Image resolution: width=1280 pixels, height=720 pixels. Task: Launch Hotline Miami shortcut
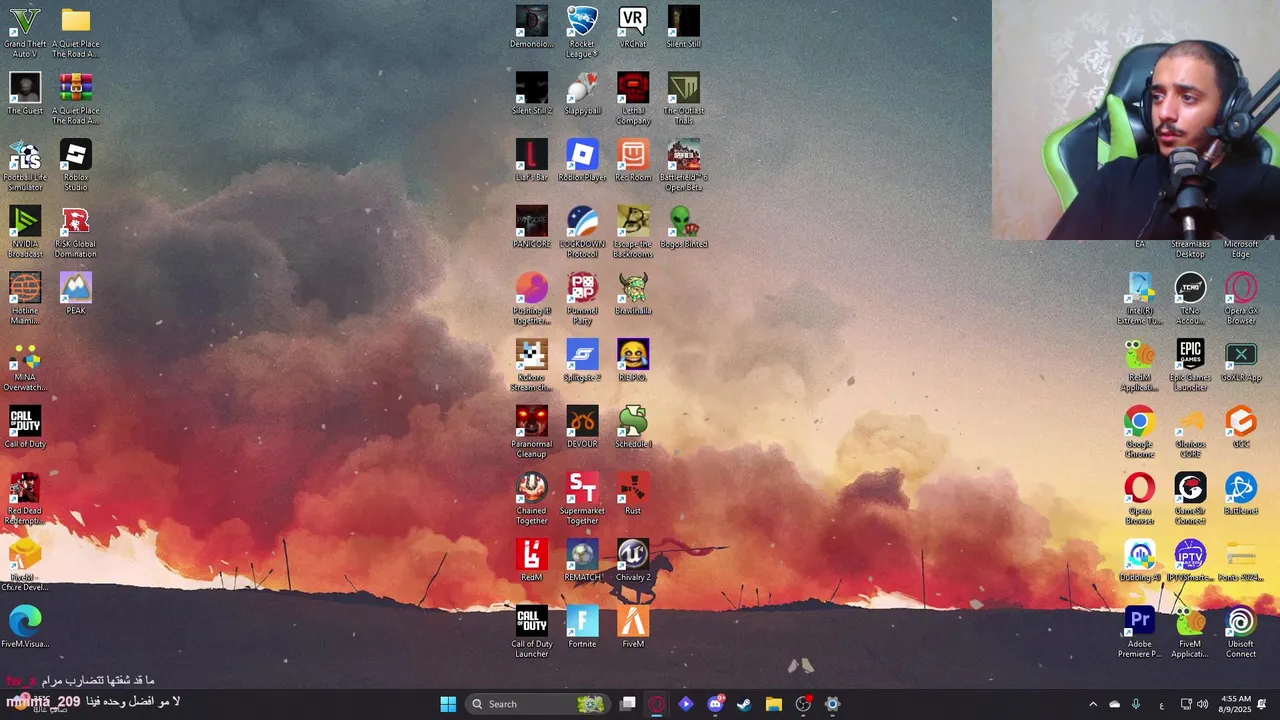point(25,298)
